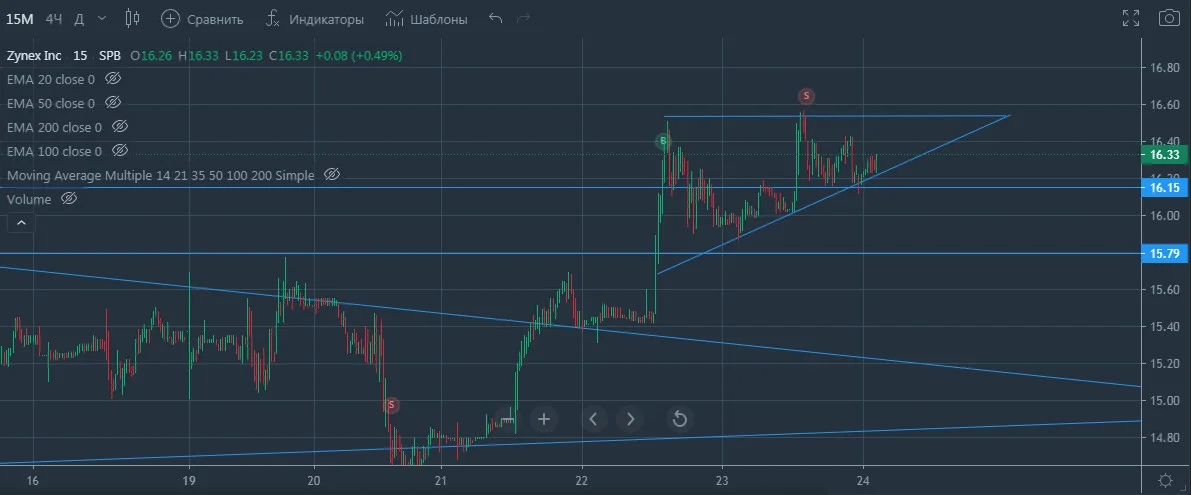Click the +0.08 (+0.49%) change value
1191x495 pixels.
click(x=359, y=55)
